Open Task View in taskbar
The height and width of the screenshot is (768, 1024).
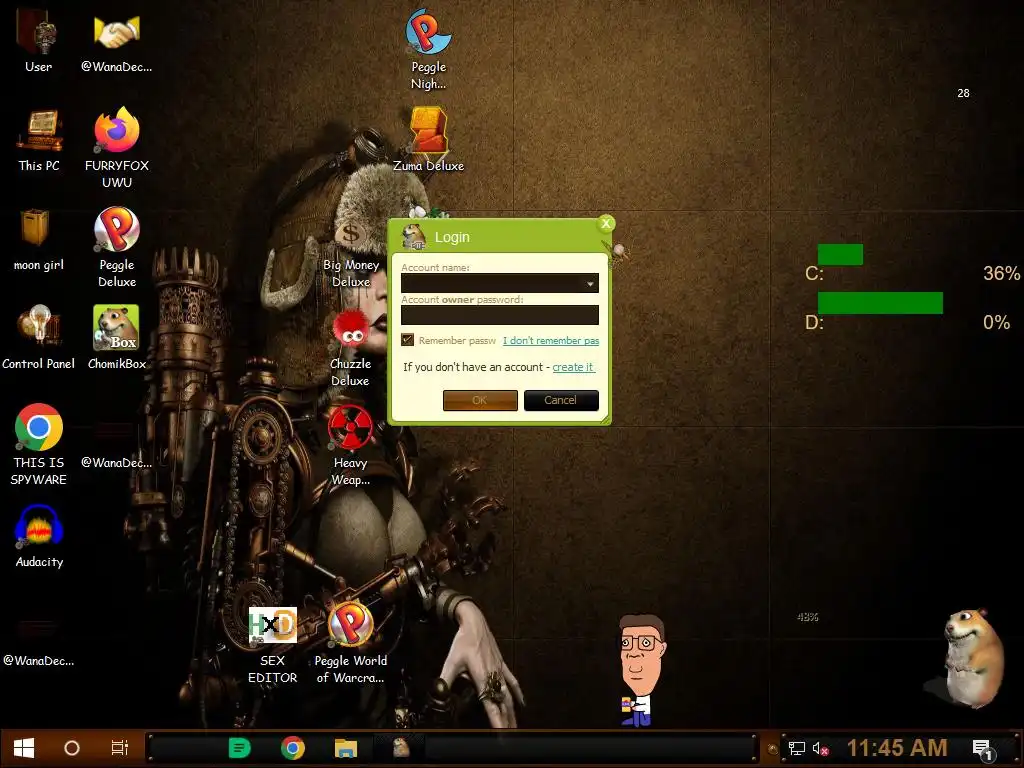tap(120, 748)
